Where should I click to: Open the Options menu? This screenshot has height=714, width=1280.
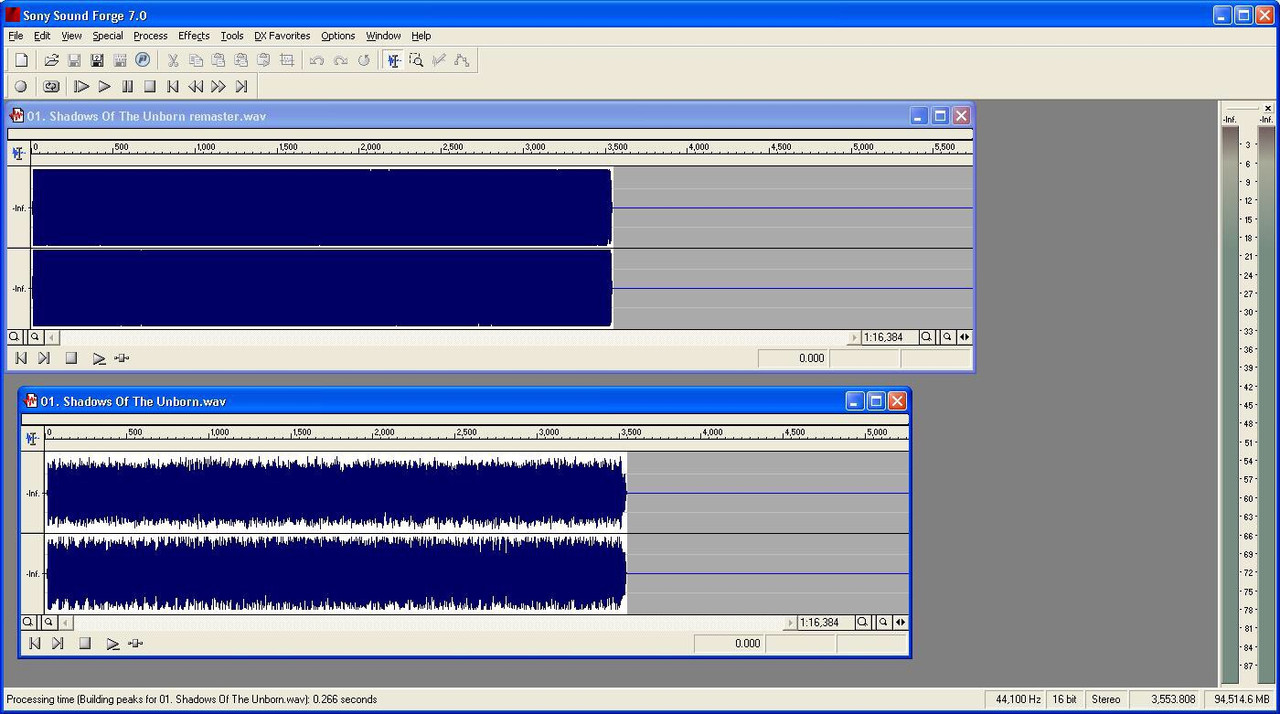(x=338, y=36)
